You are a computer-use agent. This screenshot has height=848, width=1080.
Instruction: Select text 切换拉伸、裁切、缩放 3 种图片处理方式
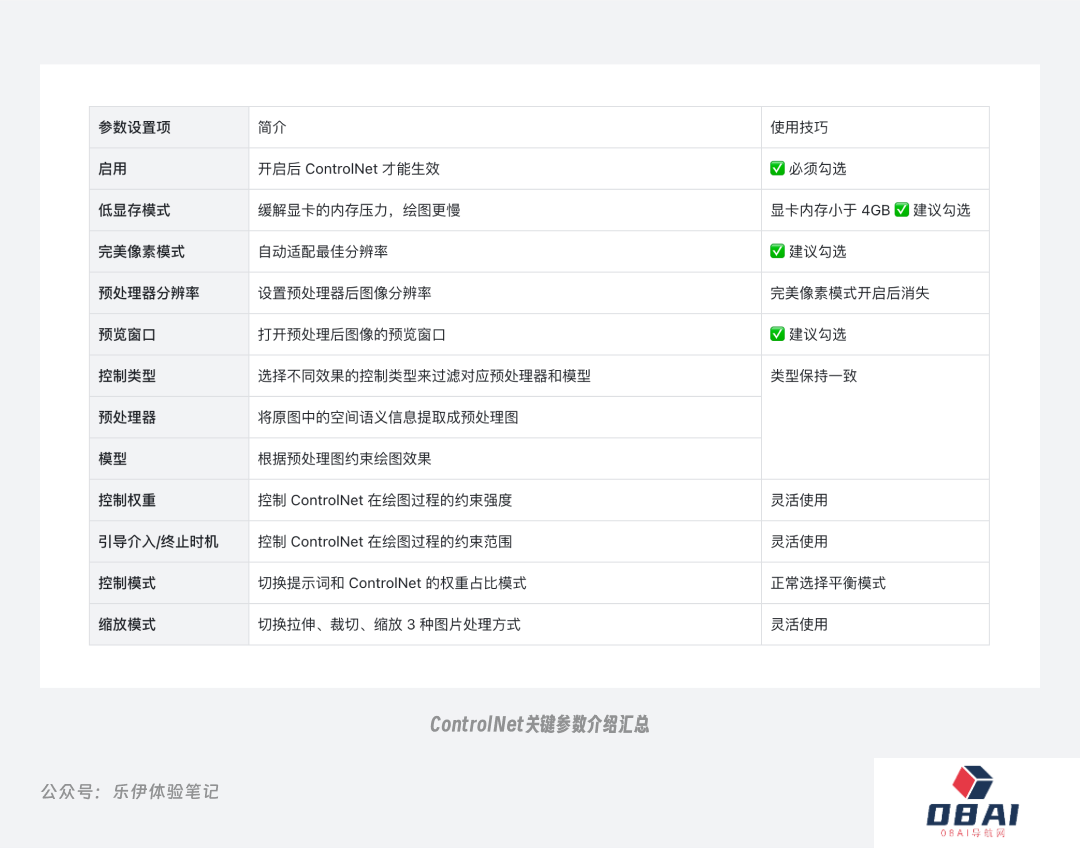coord(389,624)
